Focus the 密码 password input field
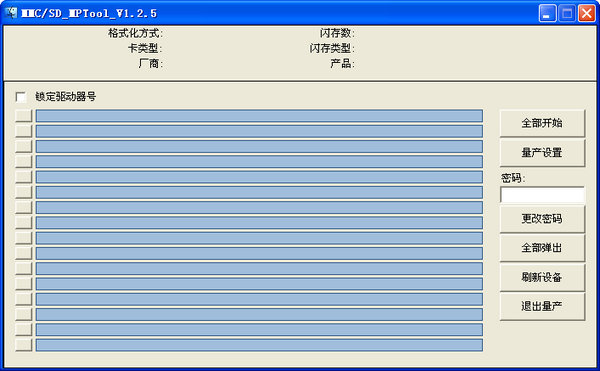 [x=542, y=195]
